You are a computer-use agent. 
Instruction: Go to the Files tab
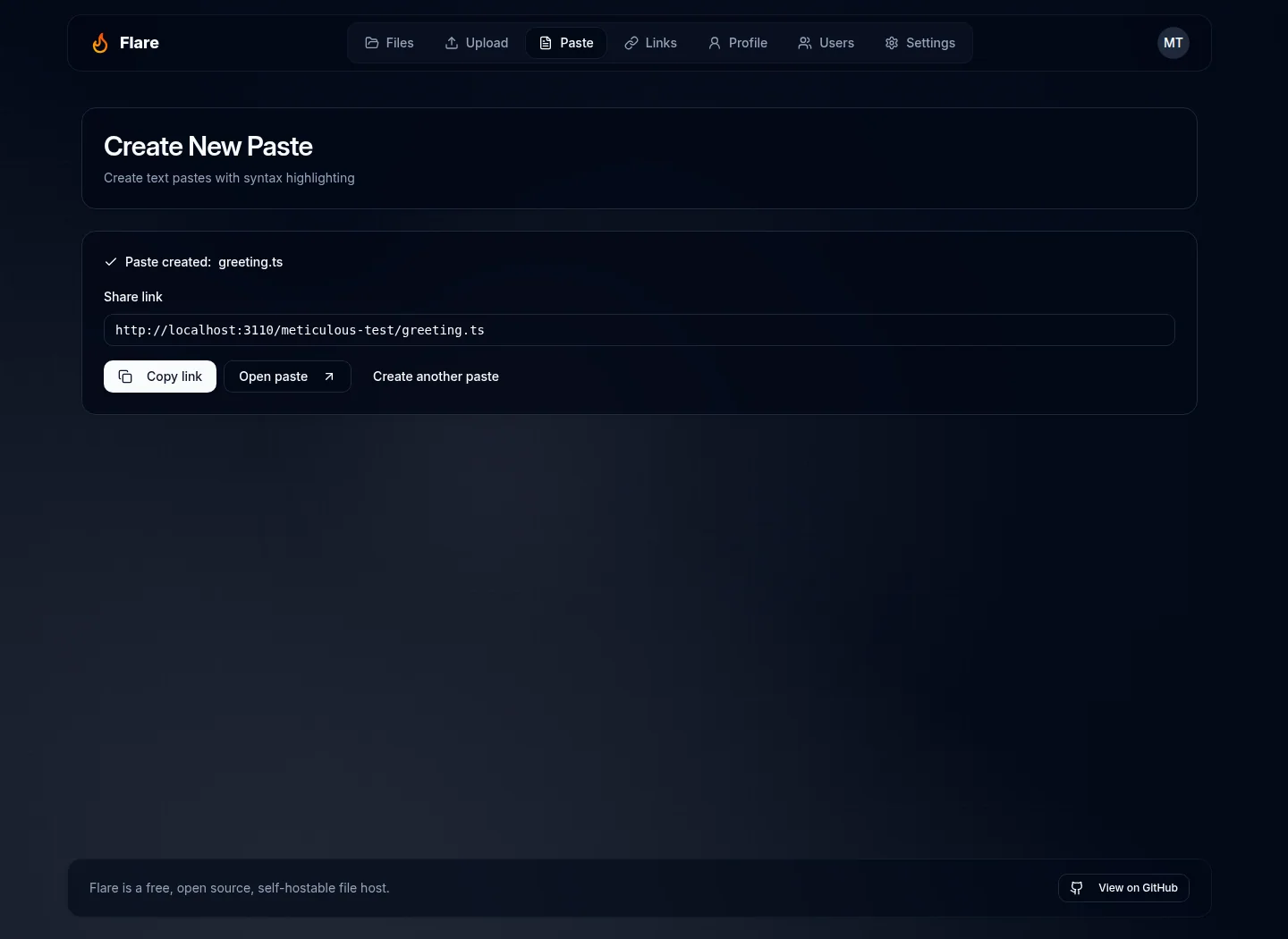pos(389,43)
